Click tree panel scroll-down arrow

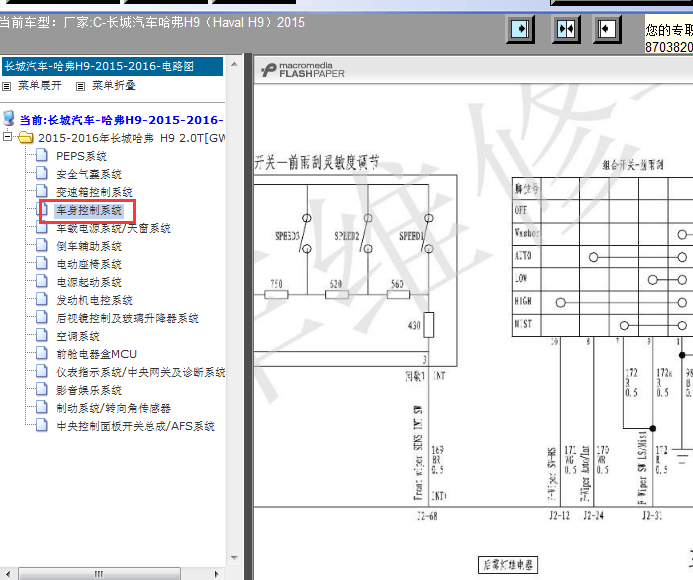point(234,558)
